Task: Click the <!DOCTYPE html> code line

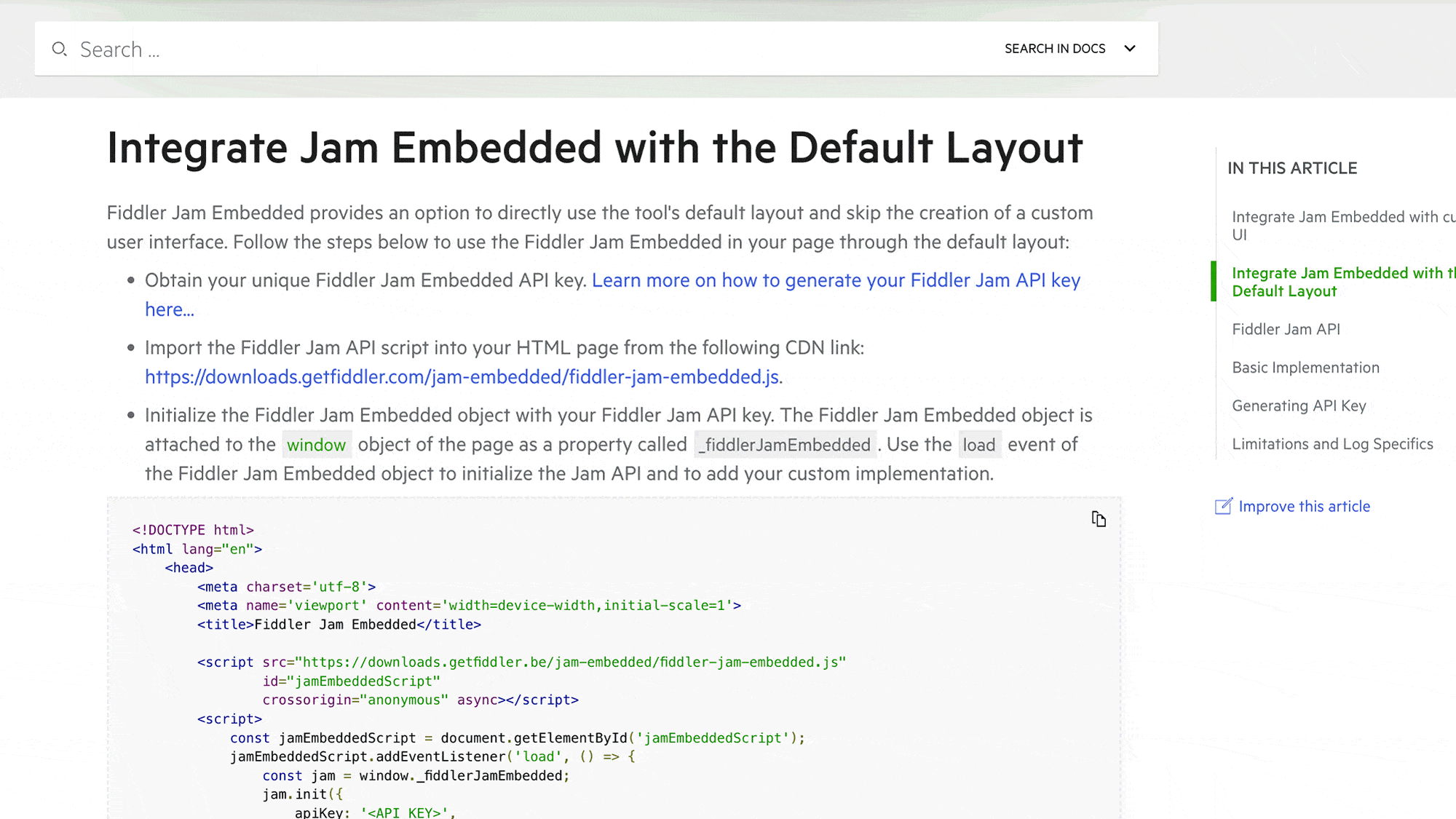Action: 193,530
